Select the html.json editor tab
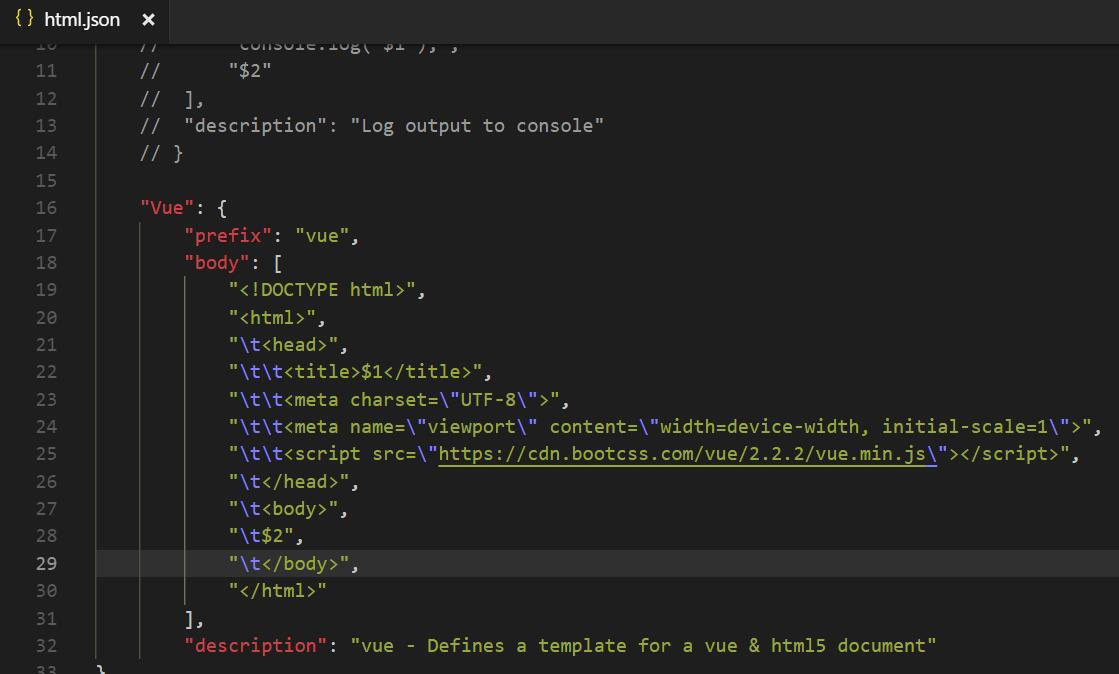The height and width of the screenshot is (674, 1119). click(x=84, y=20)
